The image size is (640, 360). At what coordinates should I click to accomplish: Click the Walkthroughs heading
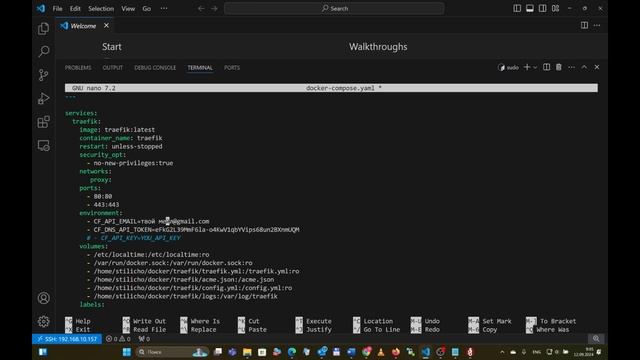pos(378,47)
